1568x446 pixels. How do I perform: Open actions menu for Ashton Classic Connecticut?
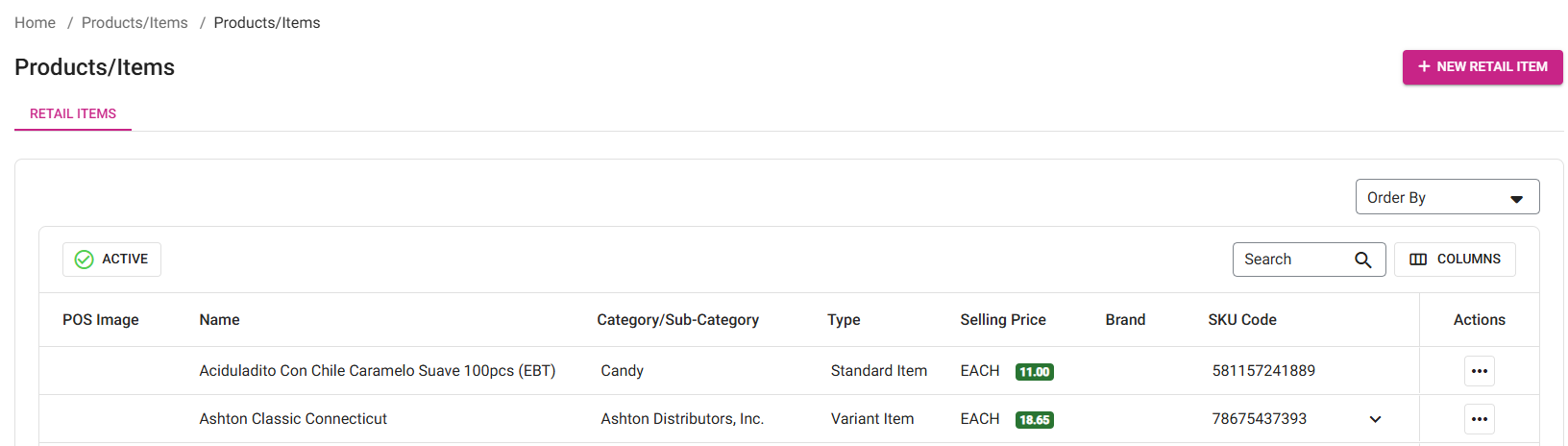click(x=1479, y=419)
